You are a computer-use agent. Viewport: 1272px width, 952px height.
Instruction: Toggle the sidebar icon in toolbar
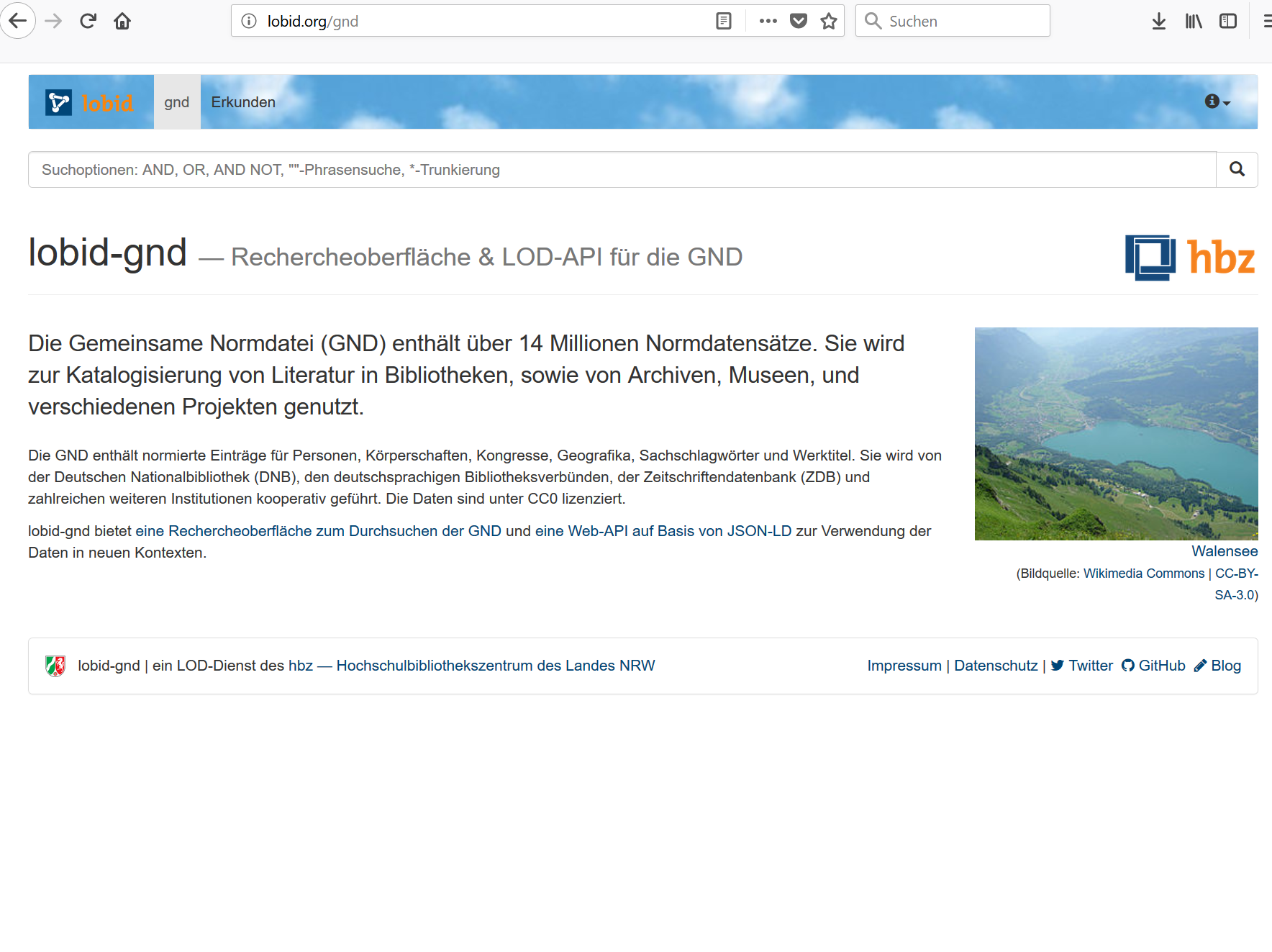pos(1228,21)
